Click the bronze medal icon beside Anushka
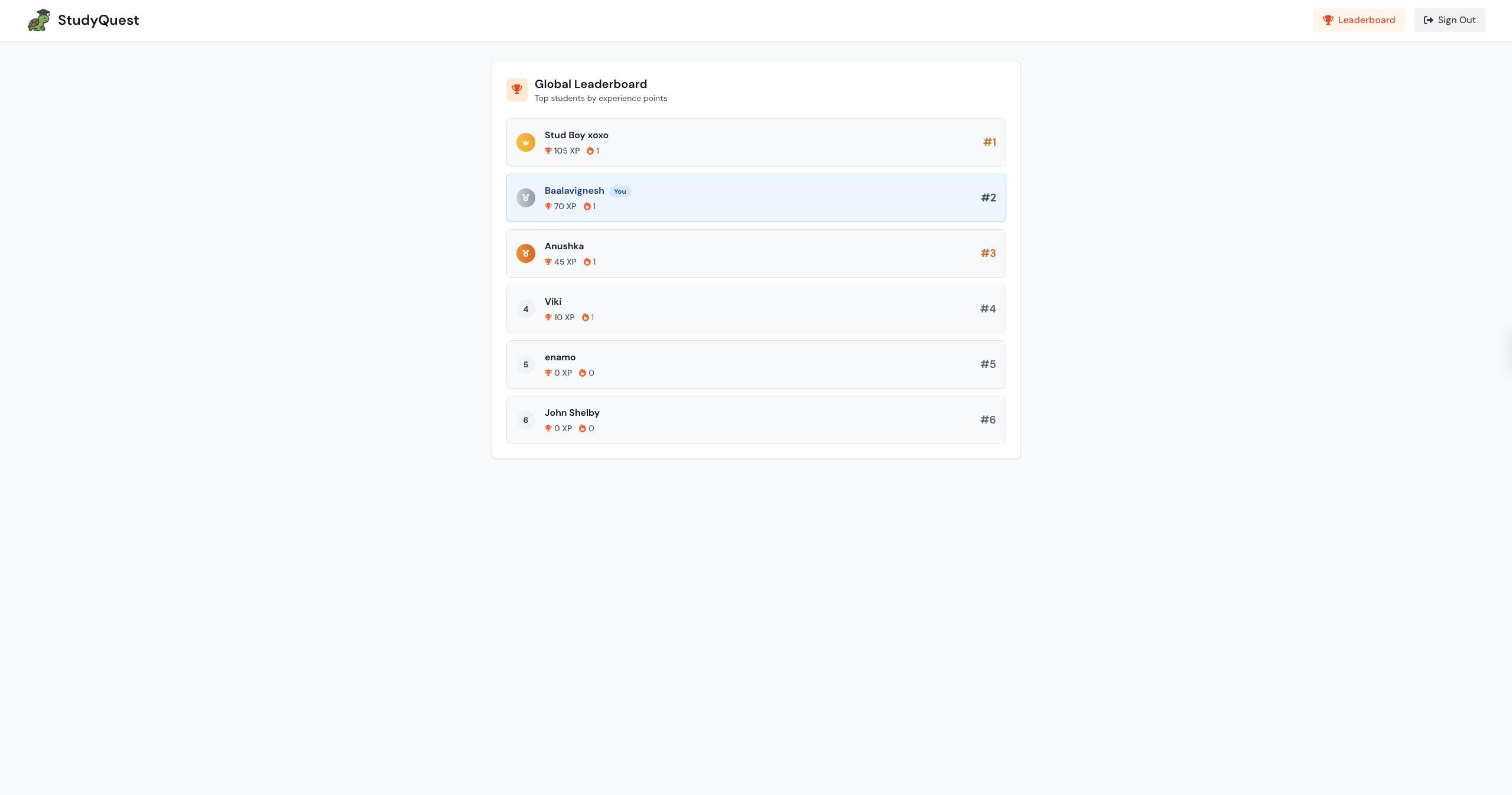1512x795 pixels. [x=525, y=253]
